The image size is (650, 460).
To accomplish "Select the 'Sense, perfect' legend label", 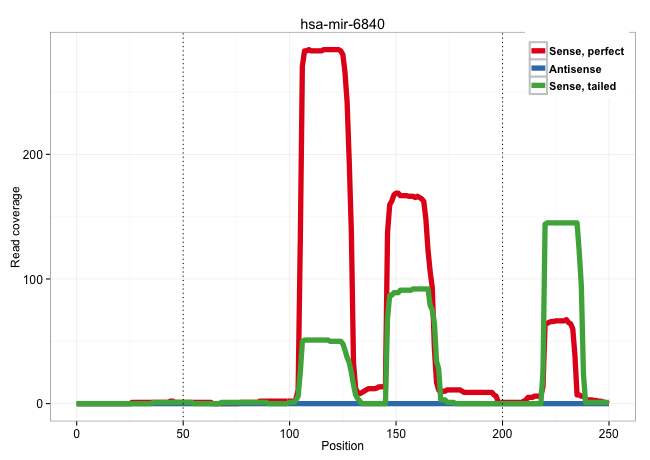I will click(x=587, y=50).
